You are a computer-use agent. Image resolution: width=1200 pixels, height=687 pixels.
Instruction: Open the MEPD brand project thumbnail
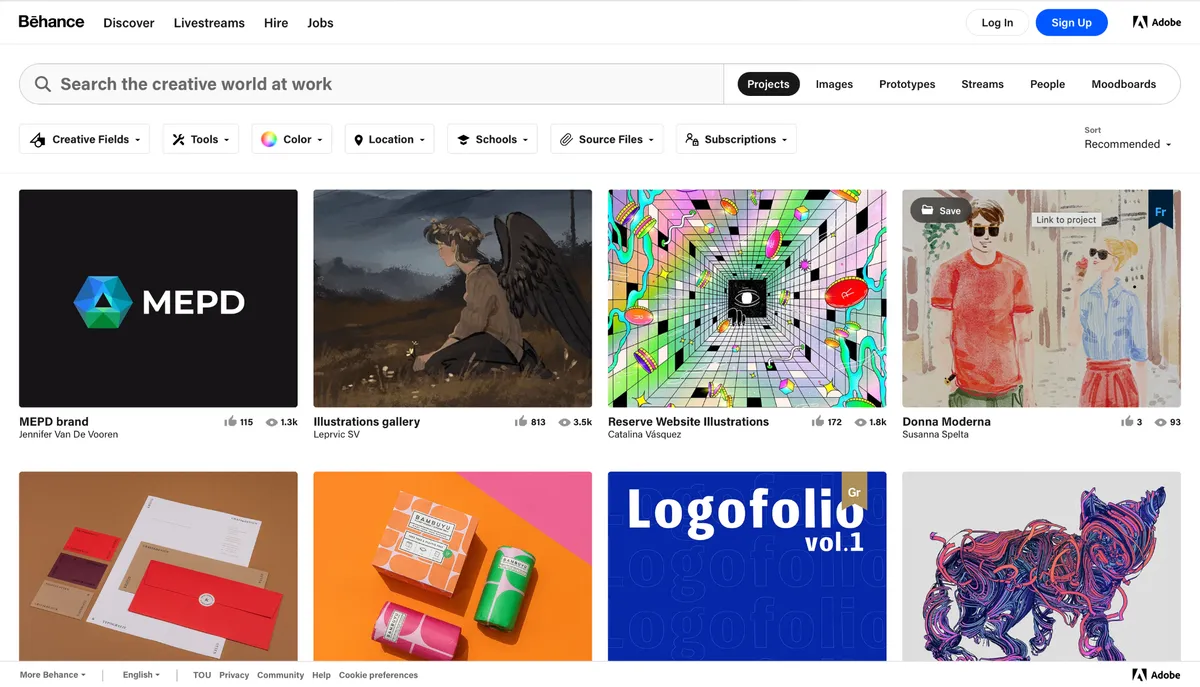pyautogui.click(x=158, y=298)
